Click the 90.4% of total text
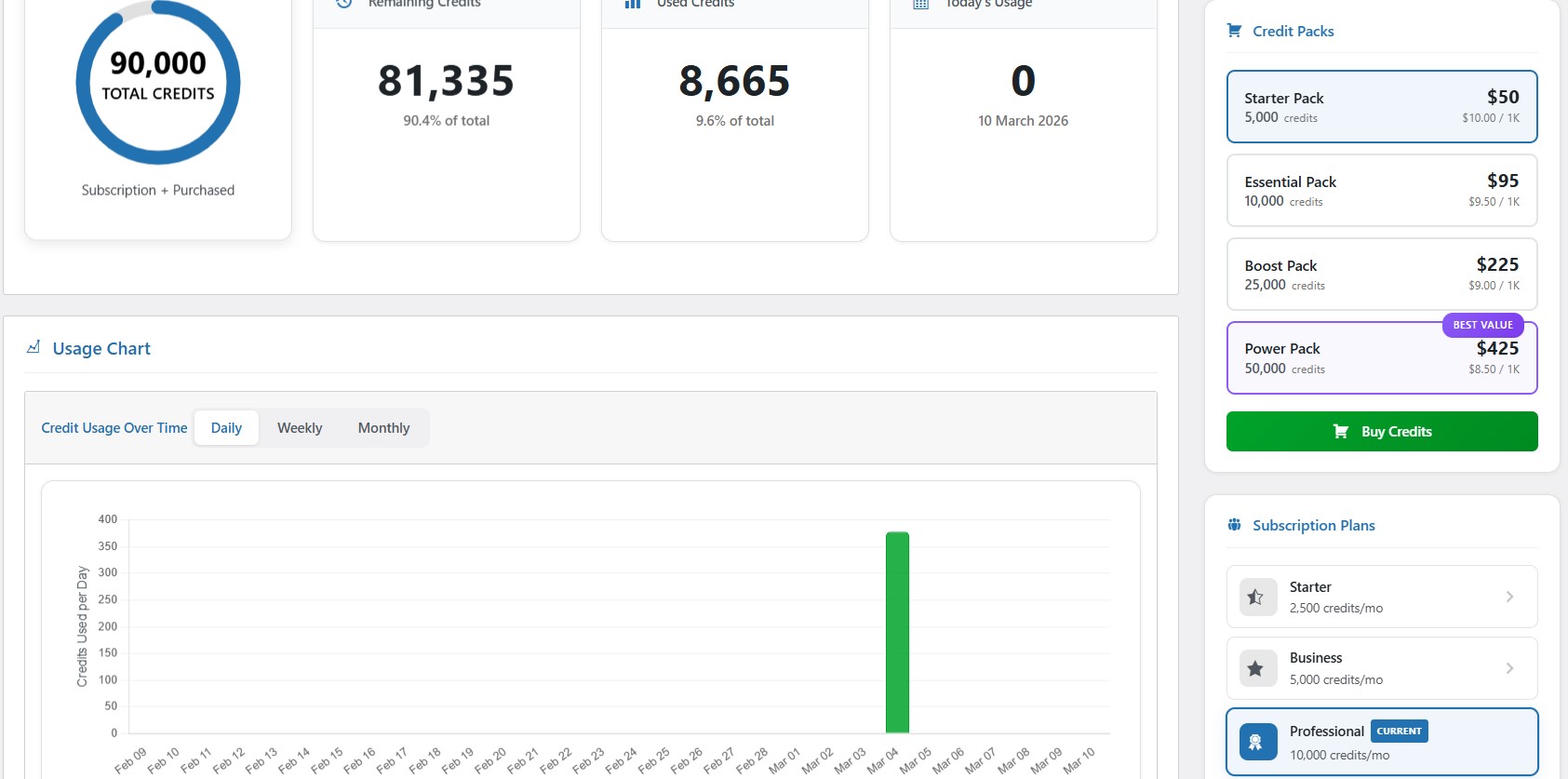This screenshot has height=779, width=1568. [x=446, y=121]
